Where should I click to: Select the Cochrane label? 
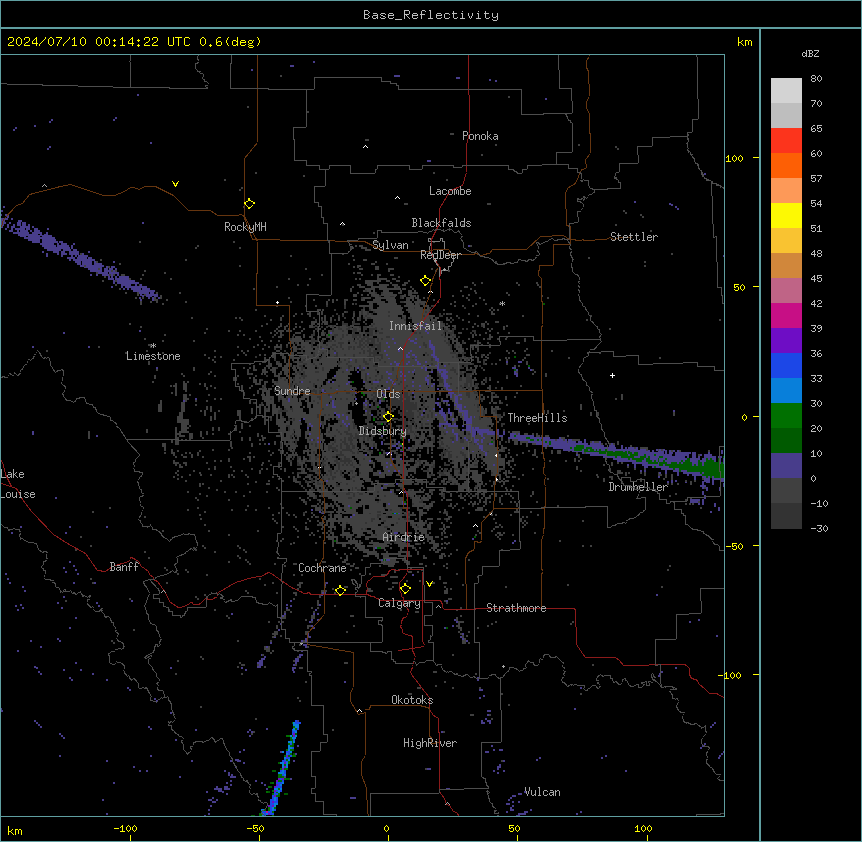[322, 568]
